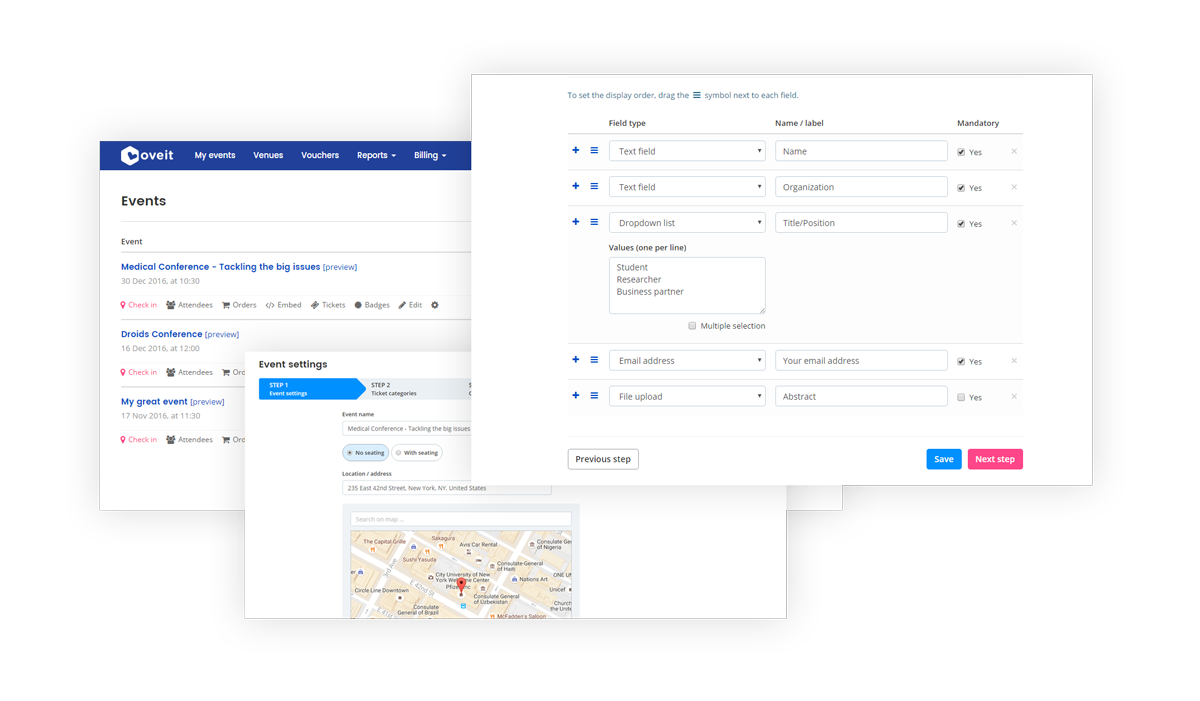Uncheck Mandatory for the Organization field
The height and width of the screenshot is (701, 1200).
pos(961,188)
